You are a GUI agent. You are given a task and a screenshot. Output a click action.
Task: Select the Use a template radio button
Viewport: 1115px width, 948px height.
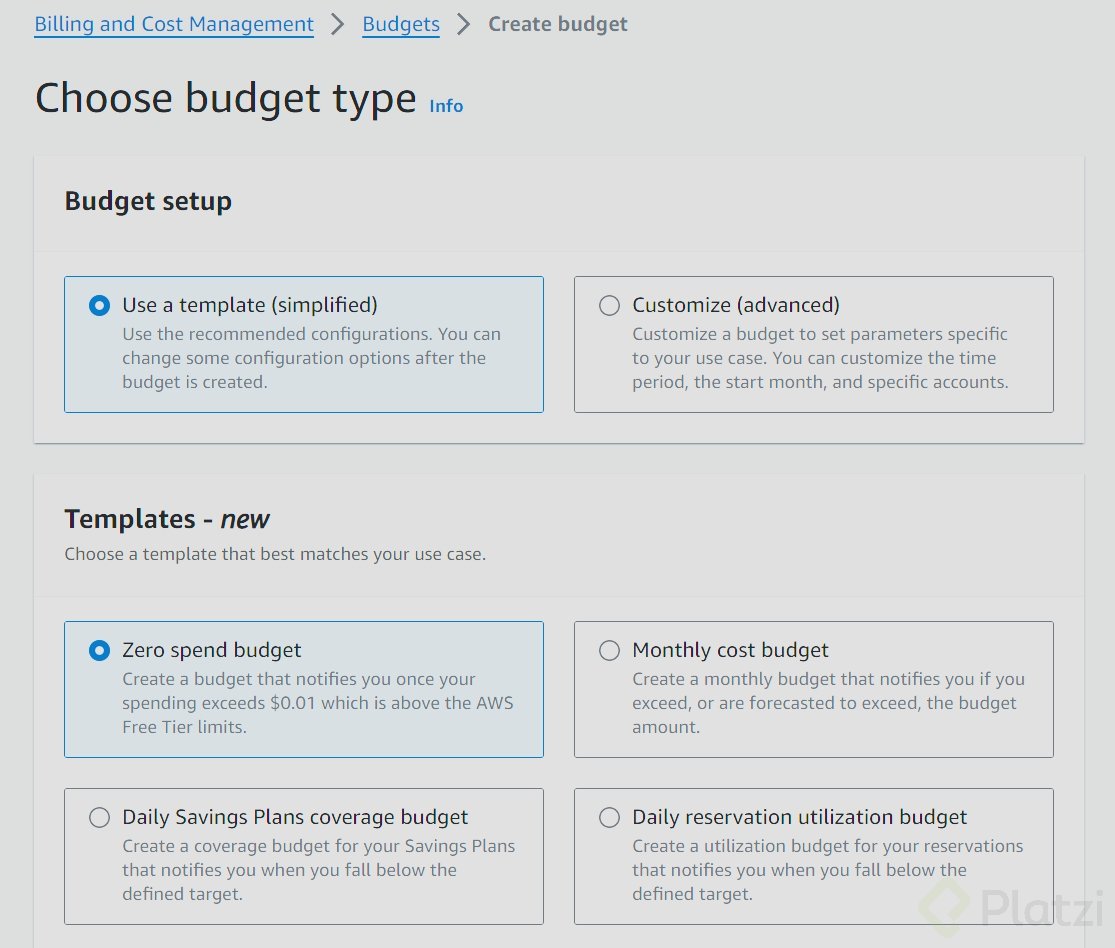coord(99,306)
